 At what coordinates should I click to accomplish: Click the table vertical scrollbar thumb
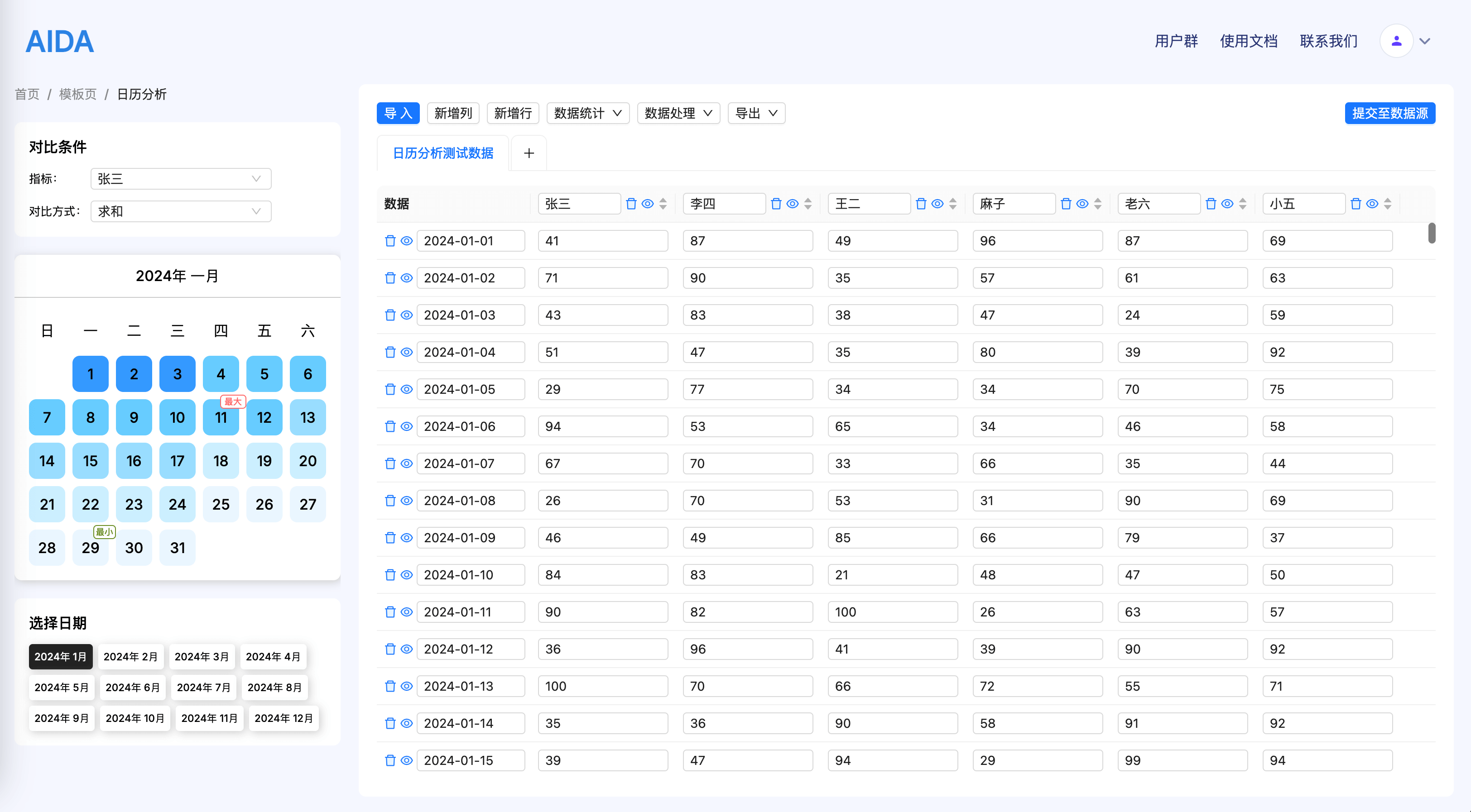[x=1432, y=233]
